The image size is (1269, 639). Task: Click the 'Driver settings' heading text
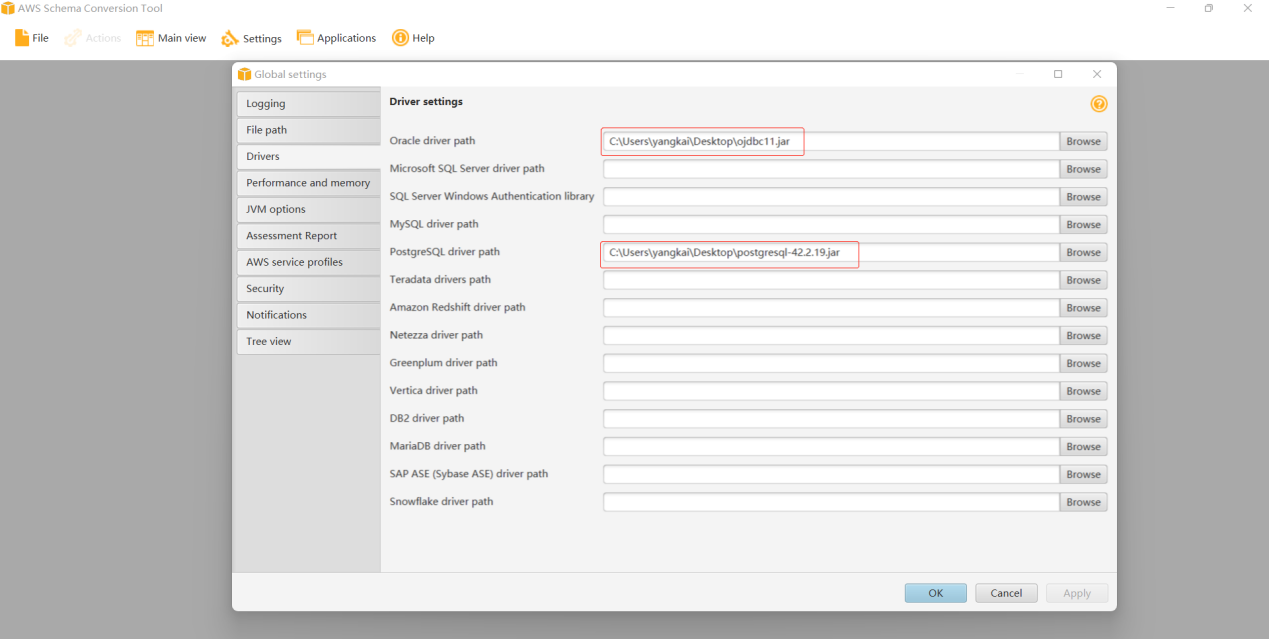(x=426, y=102)
